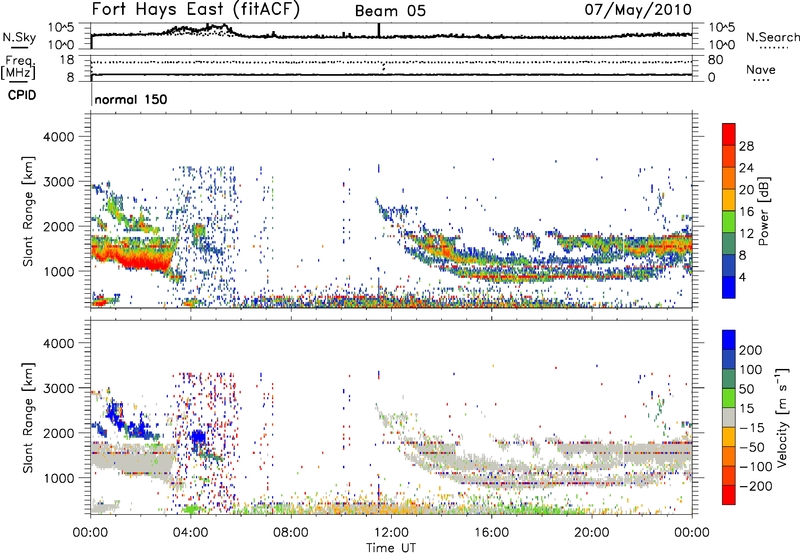Click the '12:00' time tick label
Viewport: 800px width, 554px height.
click(x=391, y=533)
